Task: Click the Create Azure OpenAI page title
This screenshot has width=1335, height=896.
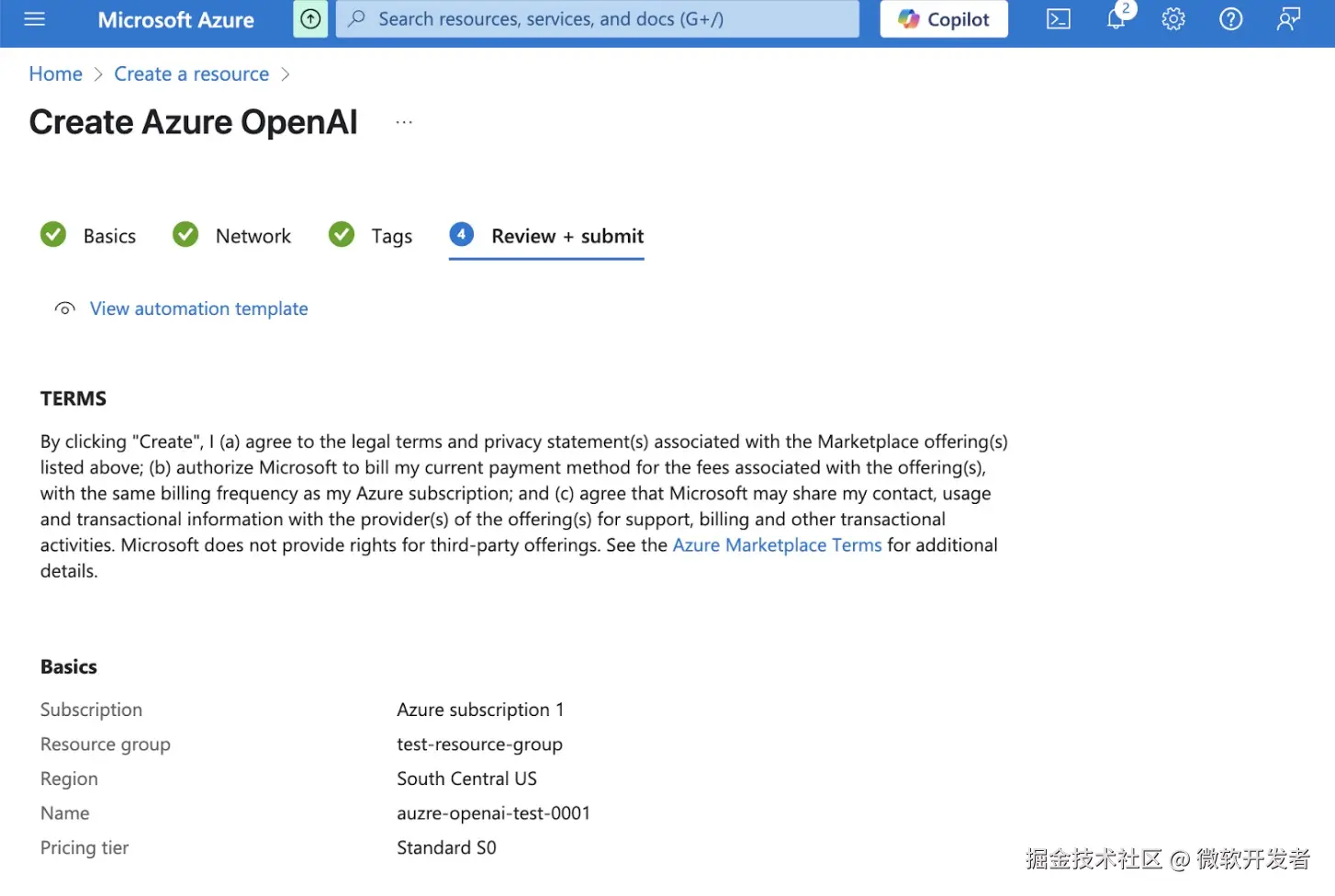Action: 193,122
